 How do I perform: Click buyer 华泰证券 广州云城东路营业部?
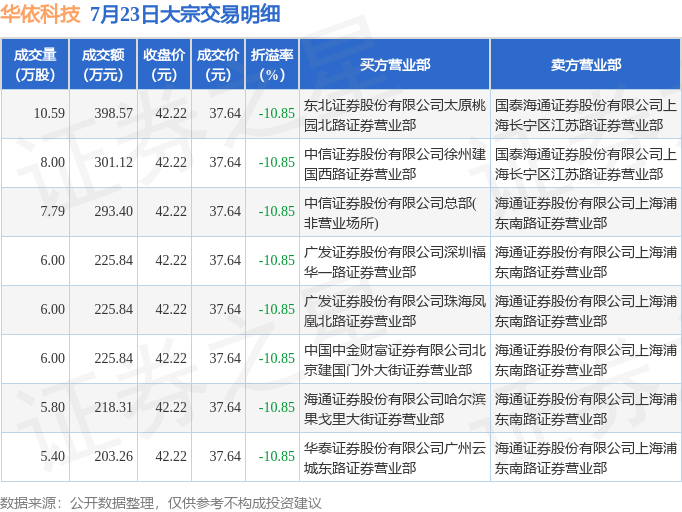394,458
